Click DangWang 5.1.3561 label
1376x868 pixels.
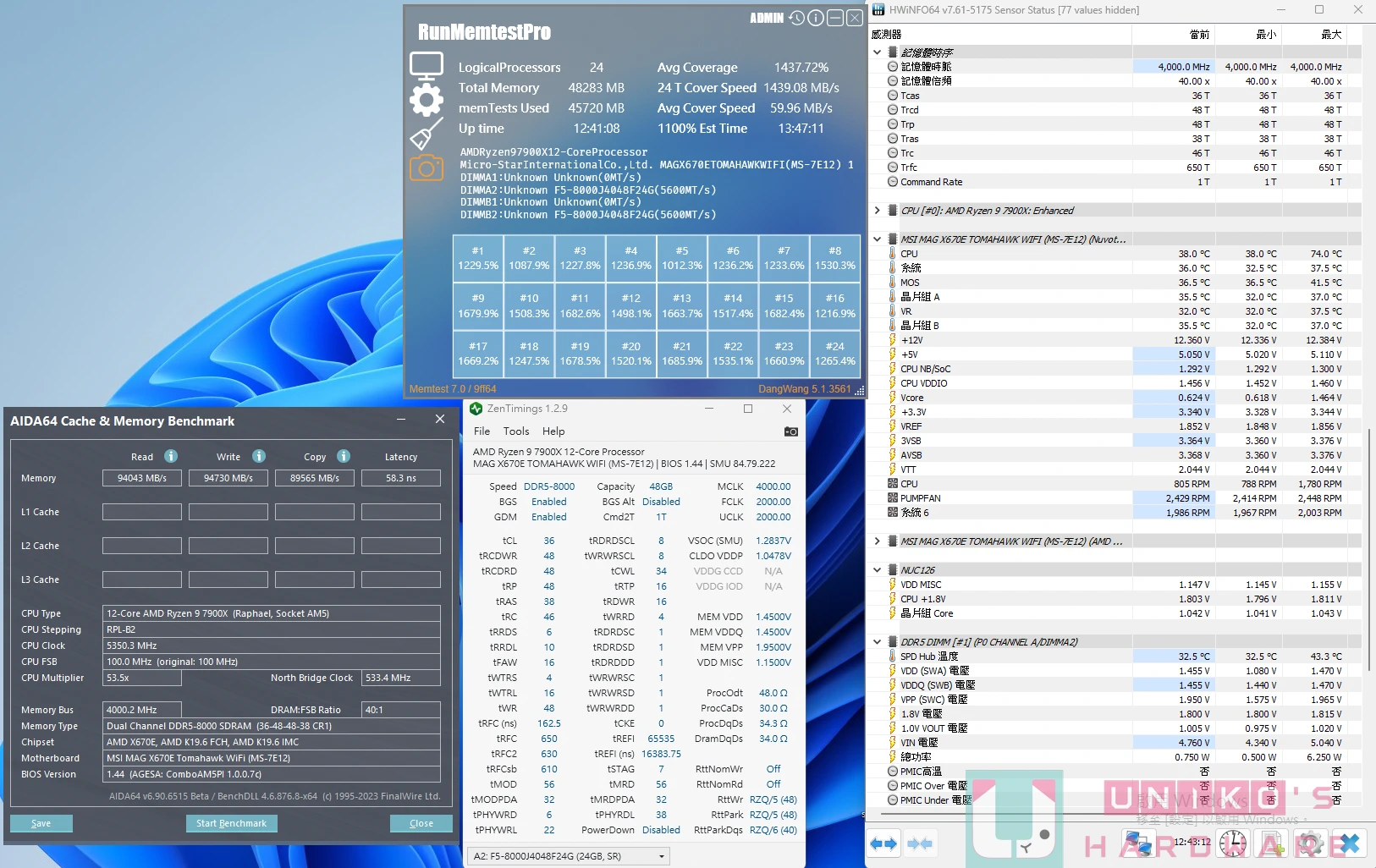pyautogui.click(x=805, y=389)
